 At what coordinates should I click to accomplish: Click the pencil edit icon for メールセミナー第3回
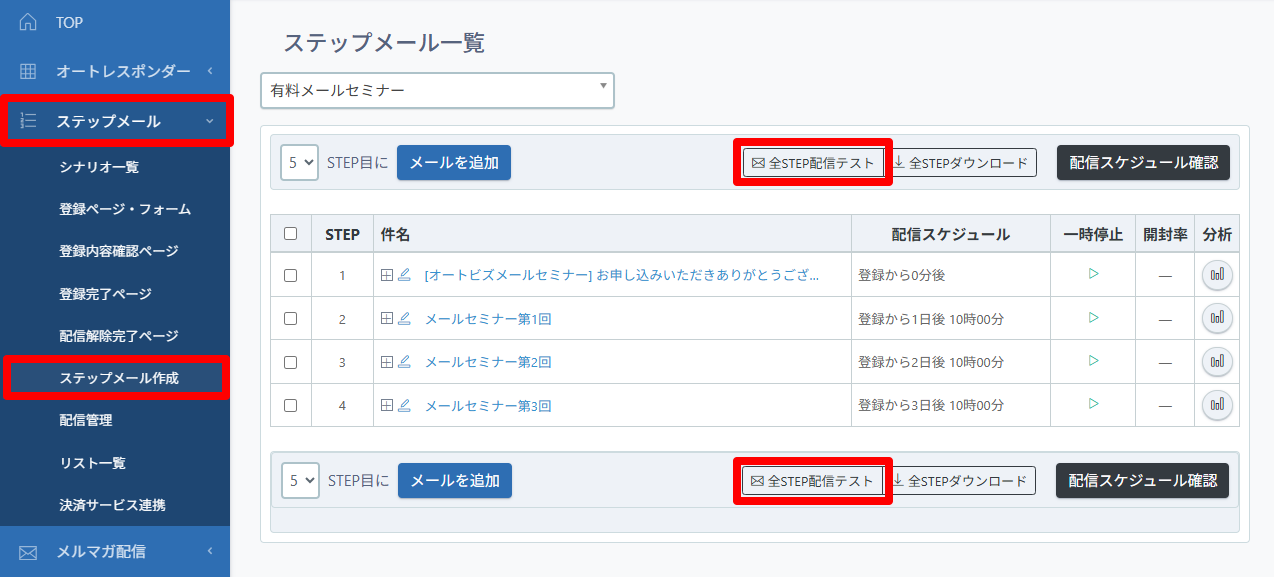[404, 406]
